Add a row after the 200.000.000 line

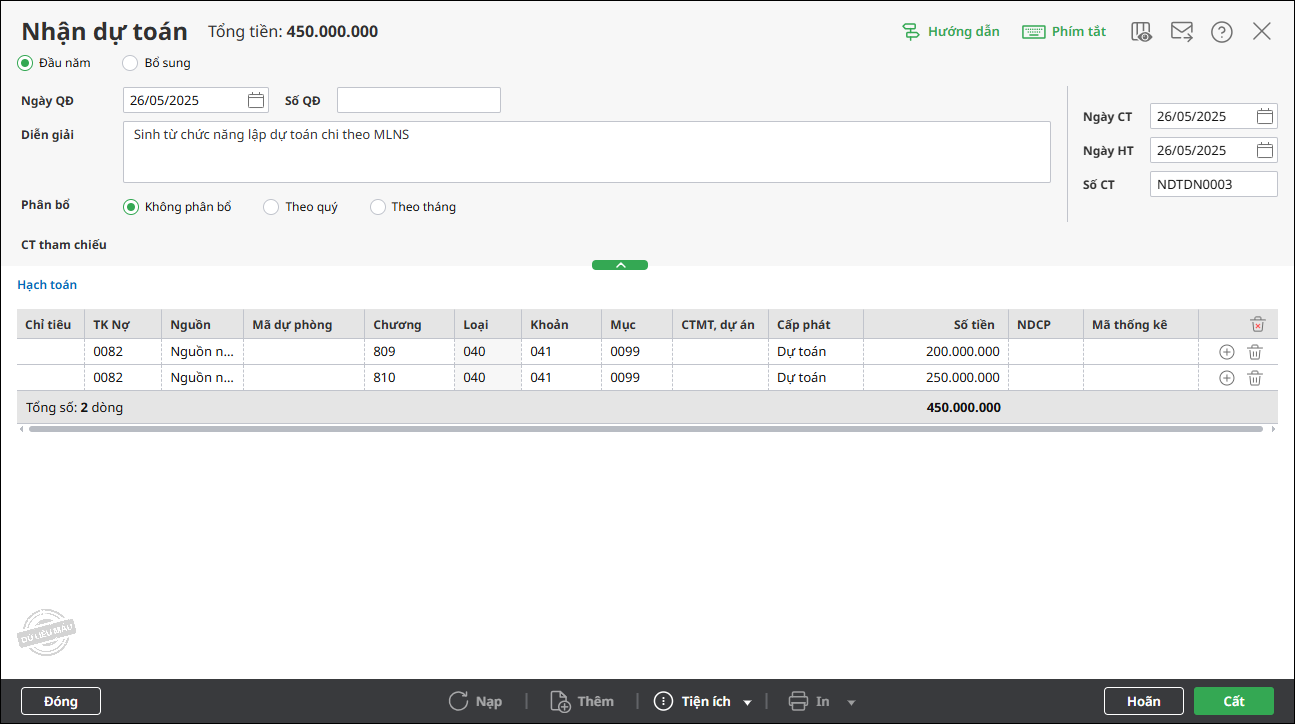point(1227,352)
